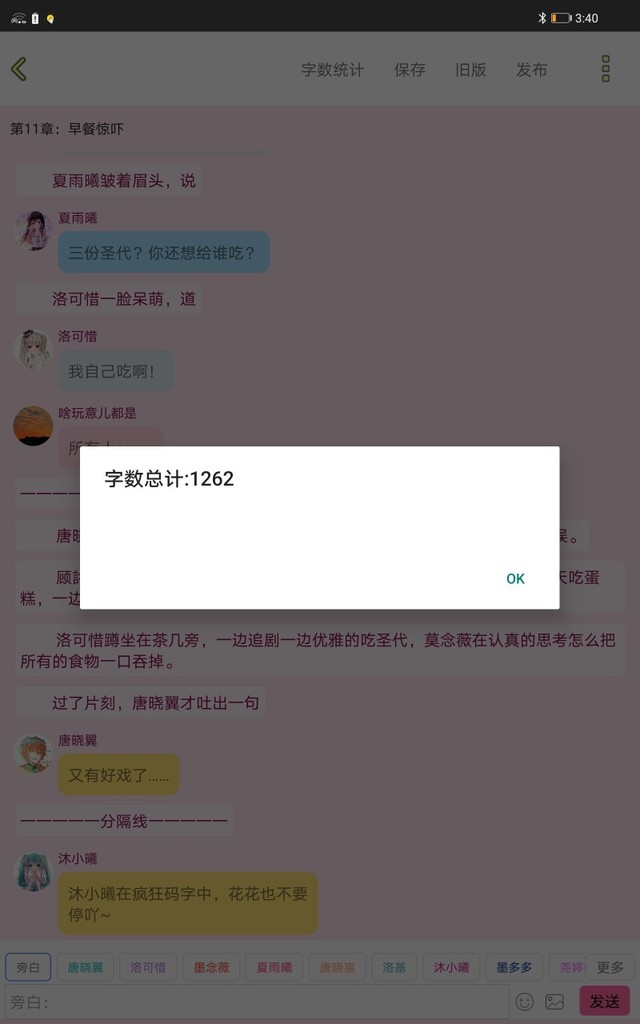Open the image insert icon
This screenshot has width=640, height=1024.
pyautogui.click(x=554, y=1001)
